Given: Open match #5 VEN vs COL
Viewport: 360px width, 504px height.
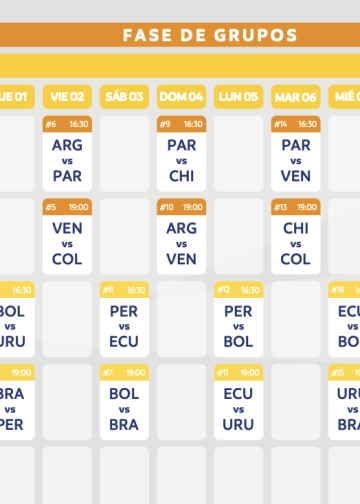Looking at the screenshot, I should (67, 236).
